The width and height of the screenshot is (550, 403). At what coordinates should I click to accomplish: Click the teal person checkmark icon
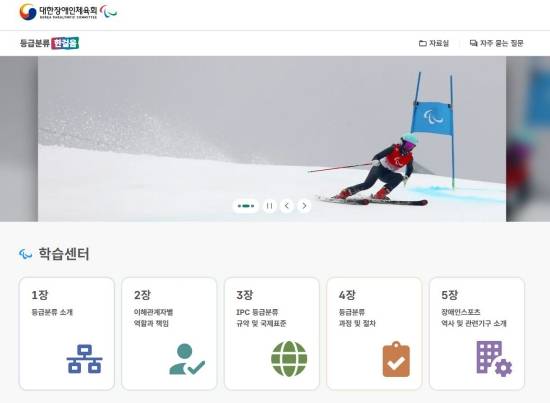pos(187,359)
